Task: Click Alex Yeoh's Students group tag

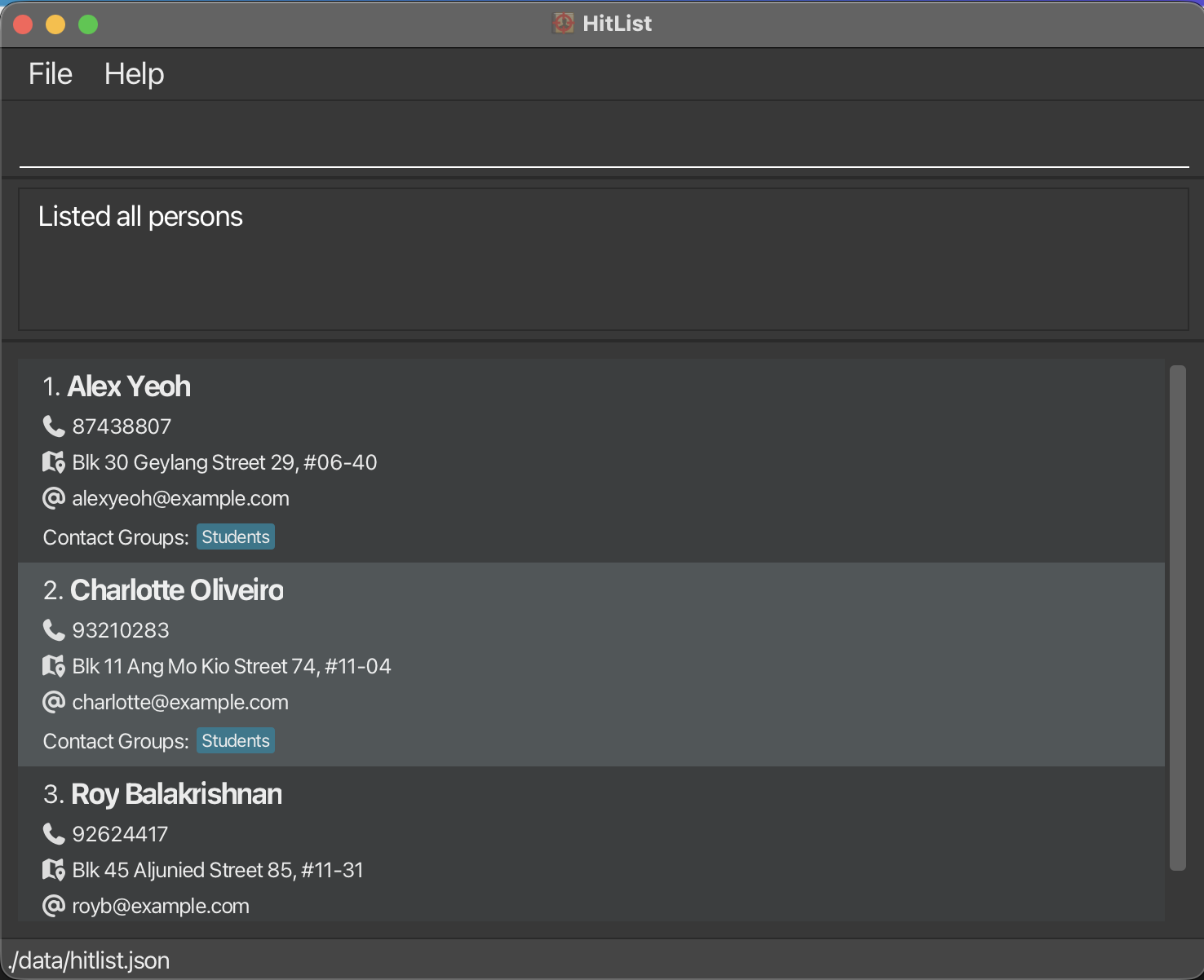Action: pyautogui.click(x=236, y=537)
